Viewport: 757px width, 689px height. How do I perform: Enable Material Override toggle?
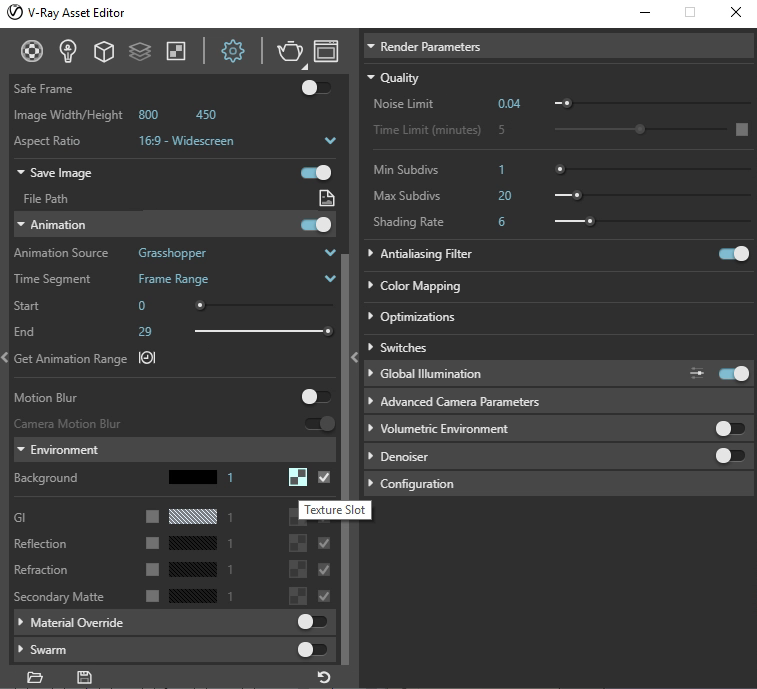click(312, 622)
